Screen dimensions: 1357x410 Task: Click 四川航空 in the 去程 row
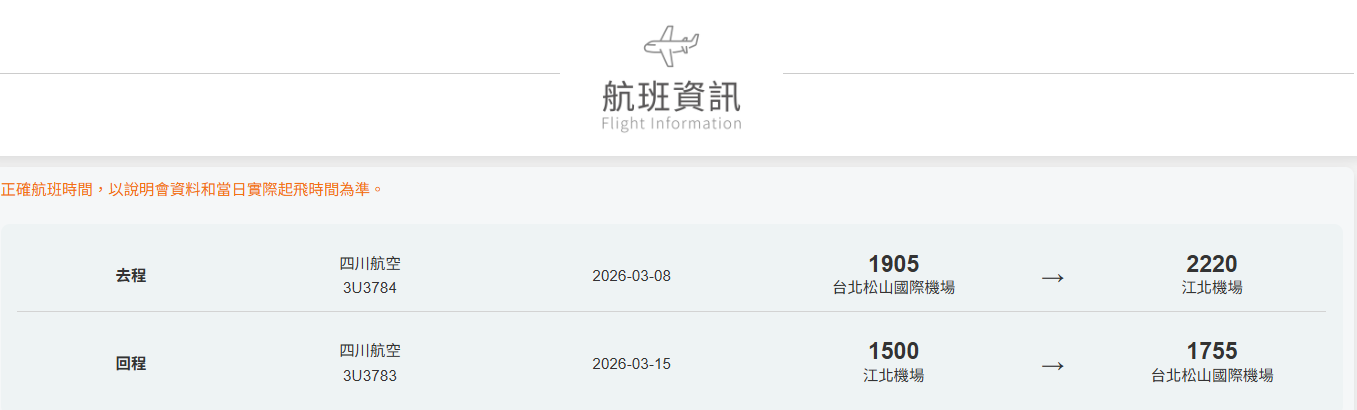370,264
